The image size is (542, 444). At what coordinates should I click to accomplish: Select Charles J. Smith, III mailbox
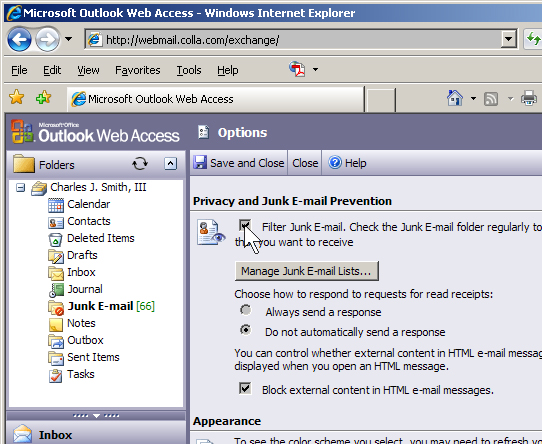pyautogui.click(x=98, y=187)
